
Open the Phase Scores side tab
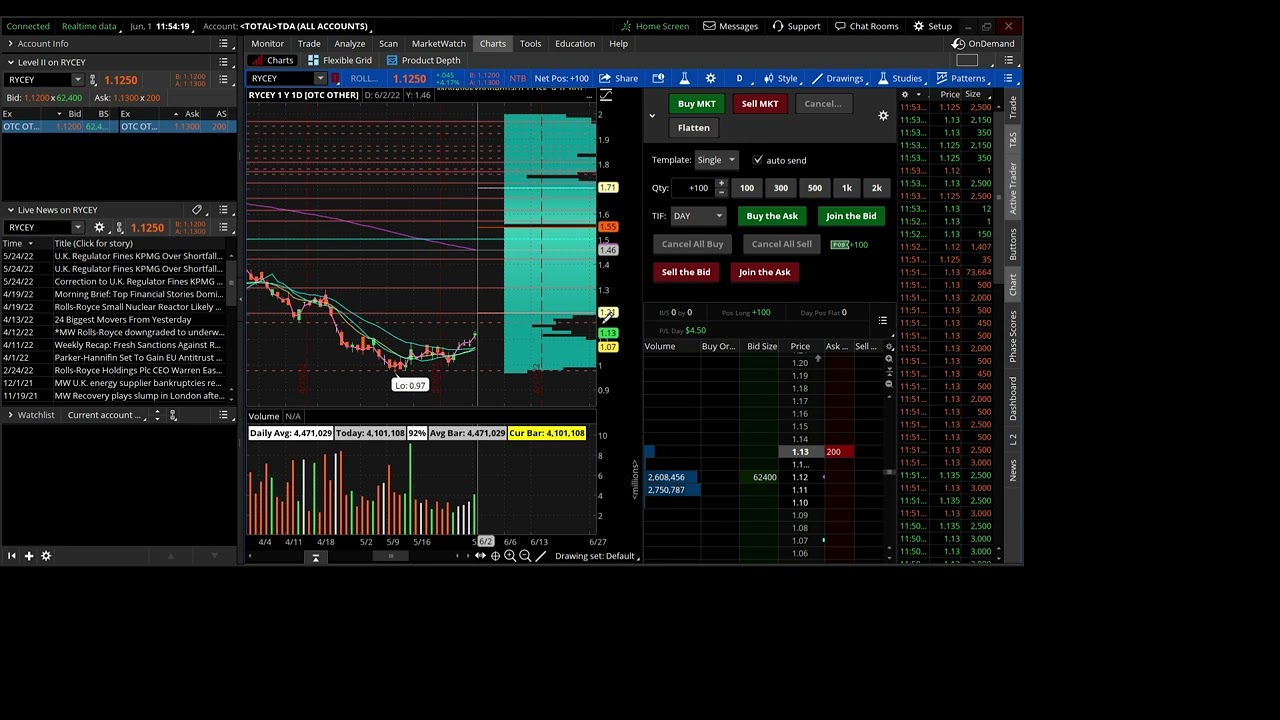[x=1012, y=336]
